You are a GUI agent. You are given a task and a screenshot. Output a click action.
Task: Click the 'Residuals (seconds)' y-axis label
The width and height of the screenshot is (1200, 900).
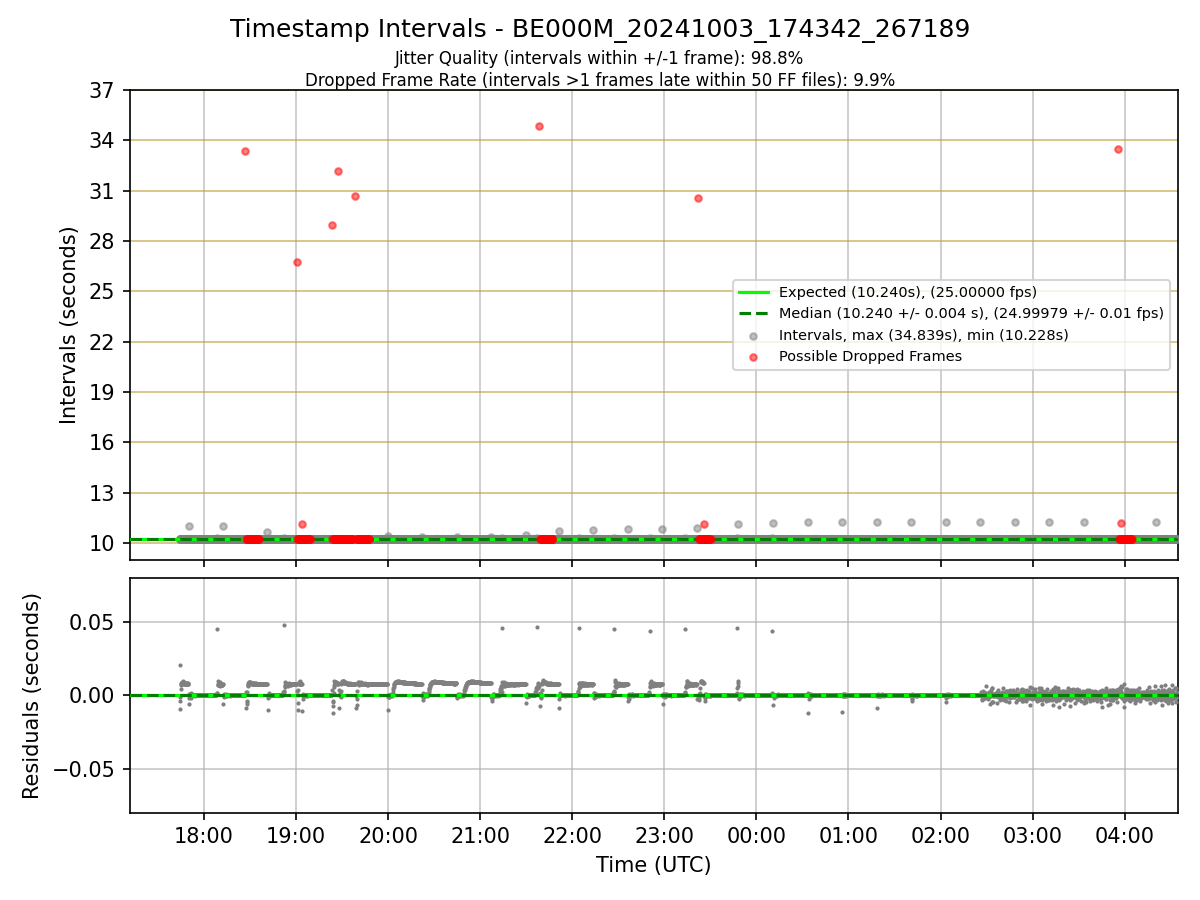[31, 696]
